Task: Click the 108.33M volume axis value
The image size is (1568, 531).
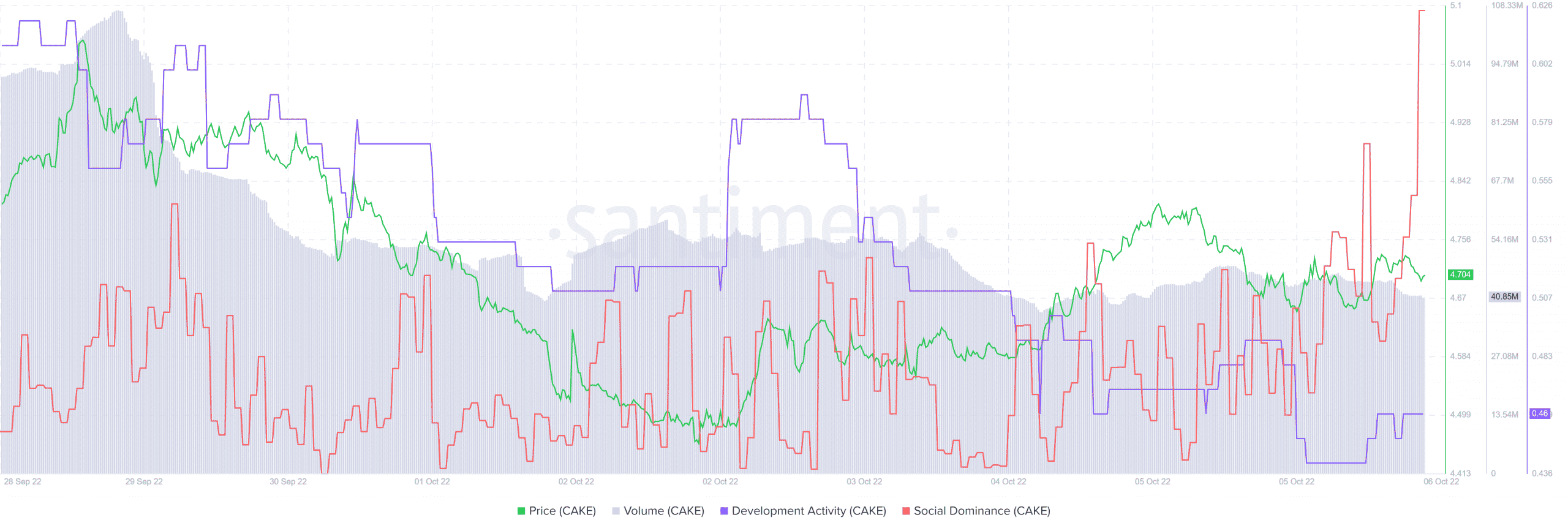Action: pyautogui.click(x=1507, y=6)
